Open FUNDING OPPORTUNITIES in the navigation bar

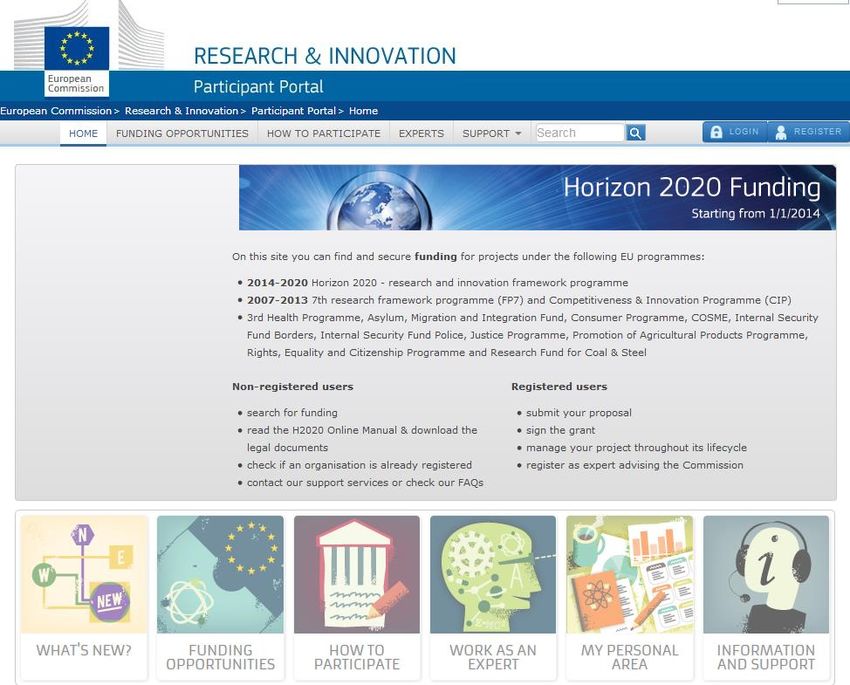tap(182, 133)
